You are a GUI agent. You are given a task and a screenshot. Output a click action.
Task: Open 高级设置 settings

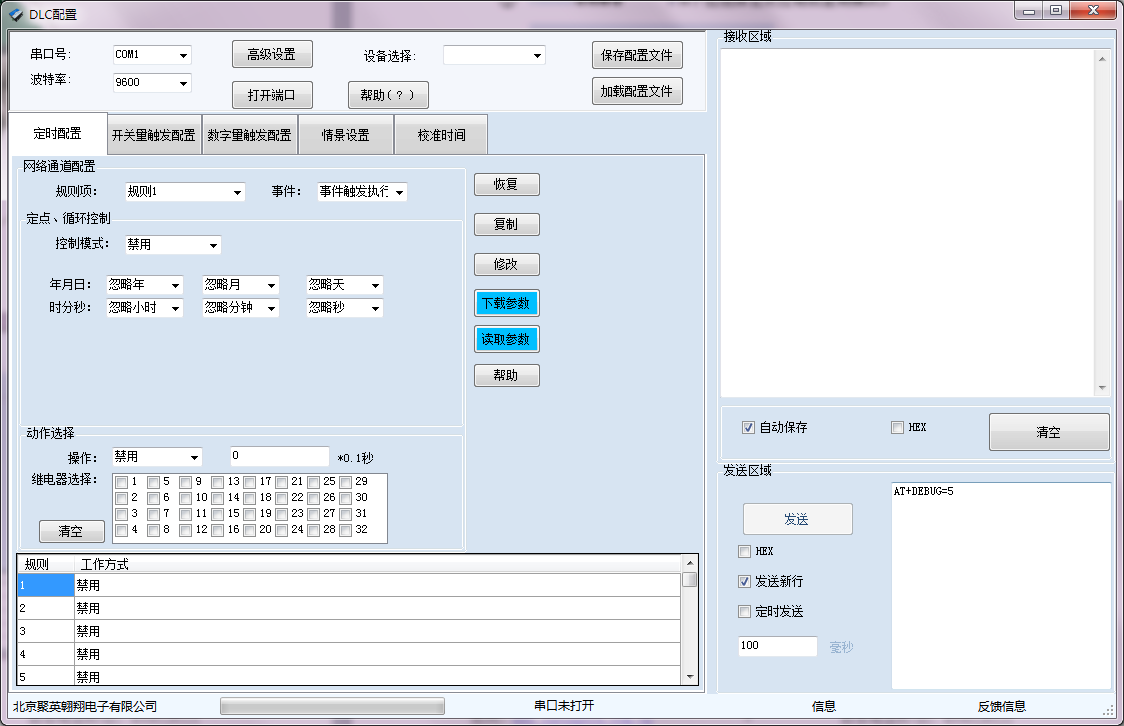271,54
